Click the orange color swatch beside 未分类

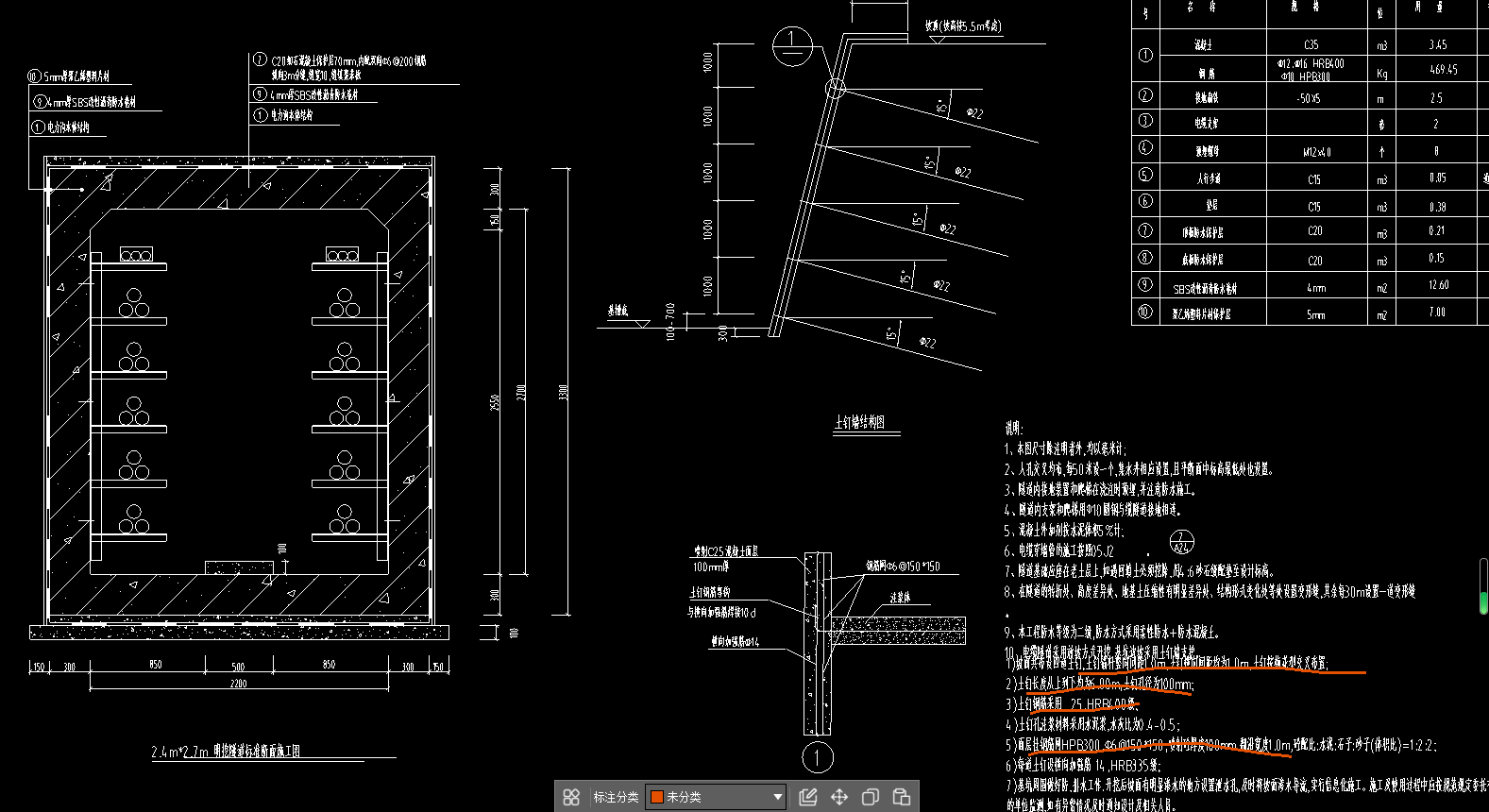pyautogui.click(x=656, y=797)
